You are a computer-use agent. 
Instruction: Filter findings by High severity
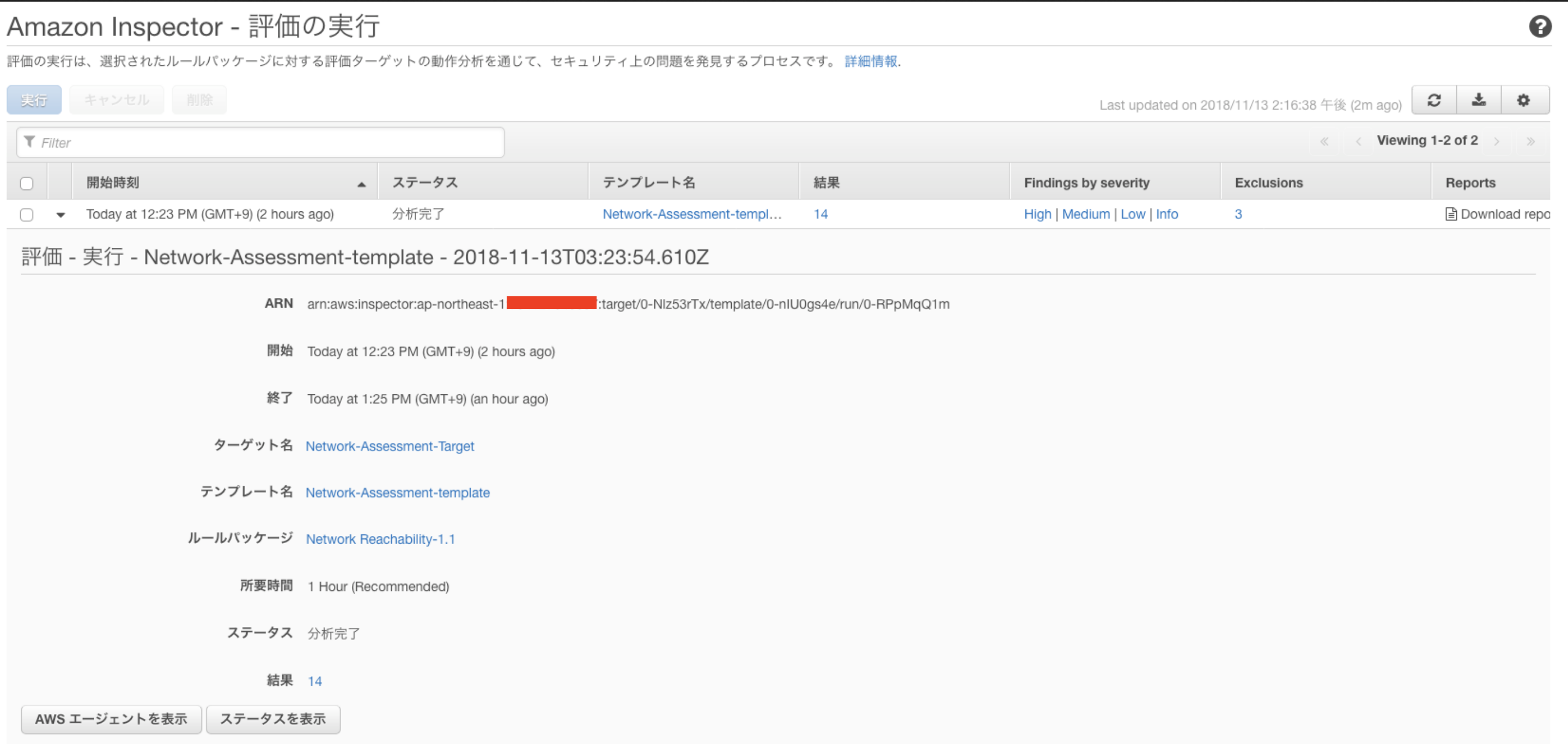coord(1038,214)
